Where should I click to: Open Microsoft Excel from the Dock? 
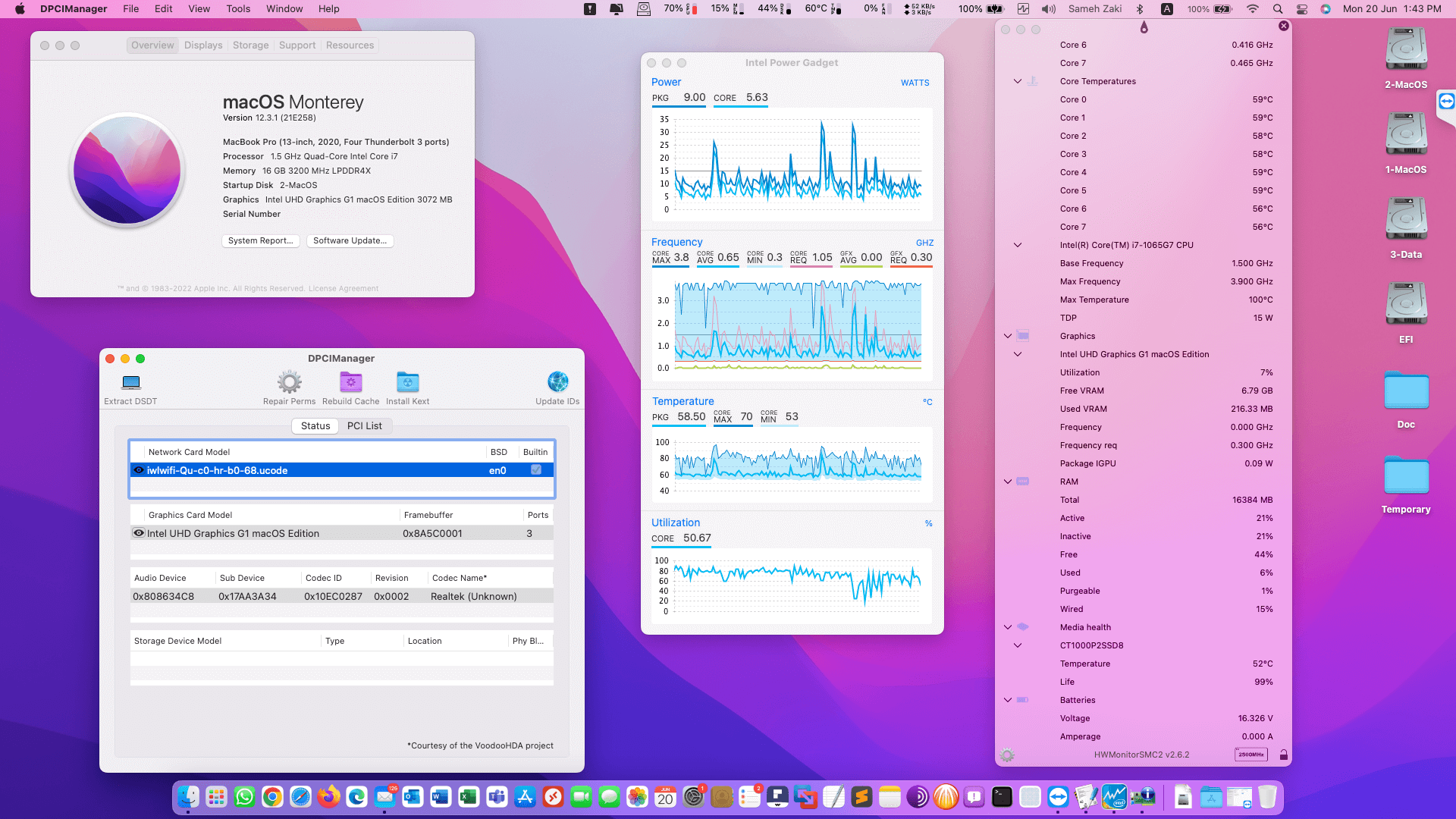coord(469,797)
